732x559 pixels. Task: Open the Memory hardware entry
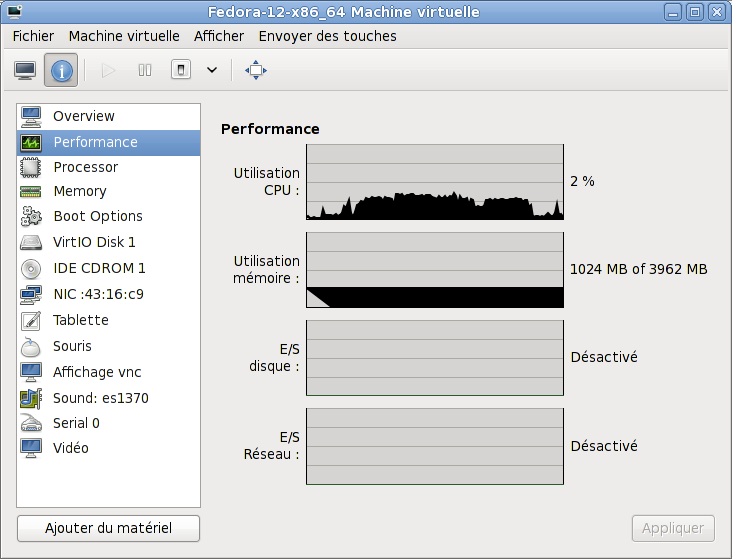click(79, 191)
